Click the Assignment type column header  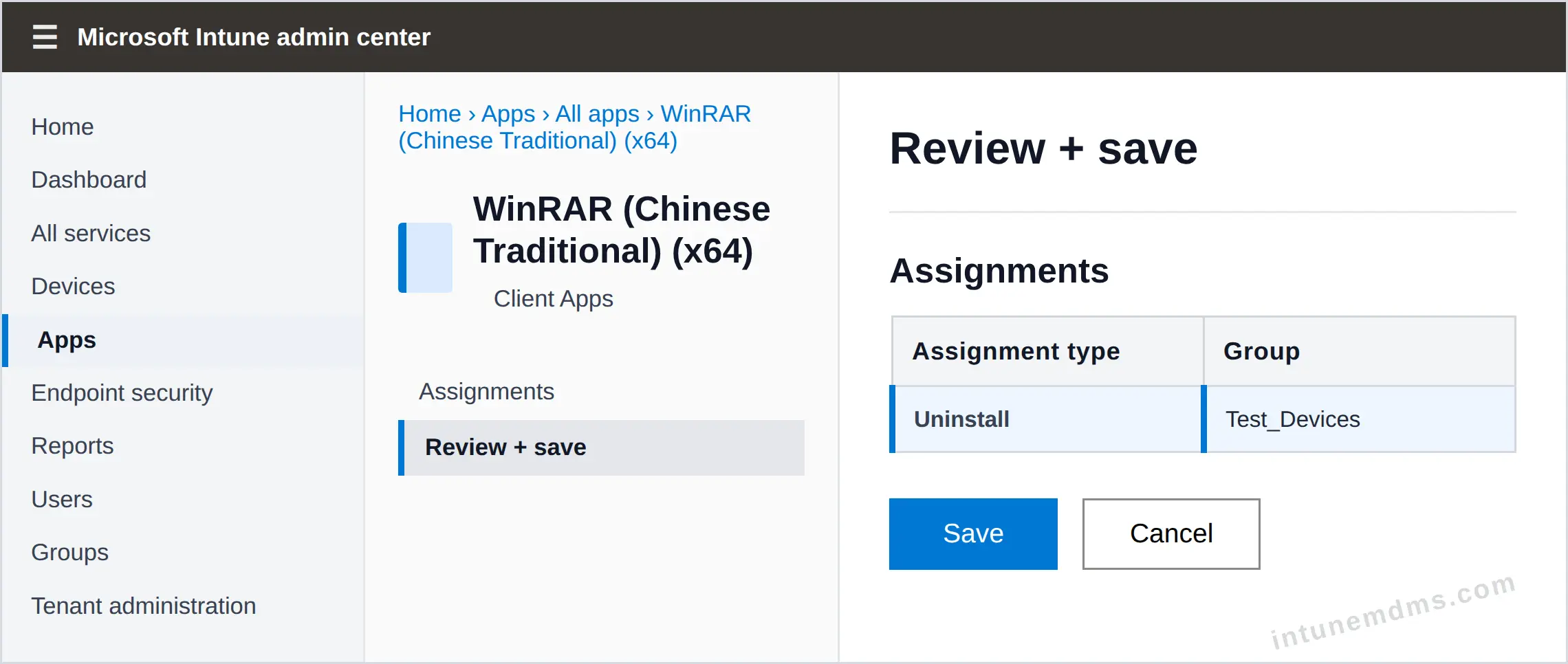click(1047, 351)
